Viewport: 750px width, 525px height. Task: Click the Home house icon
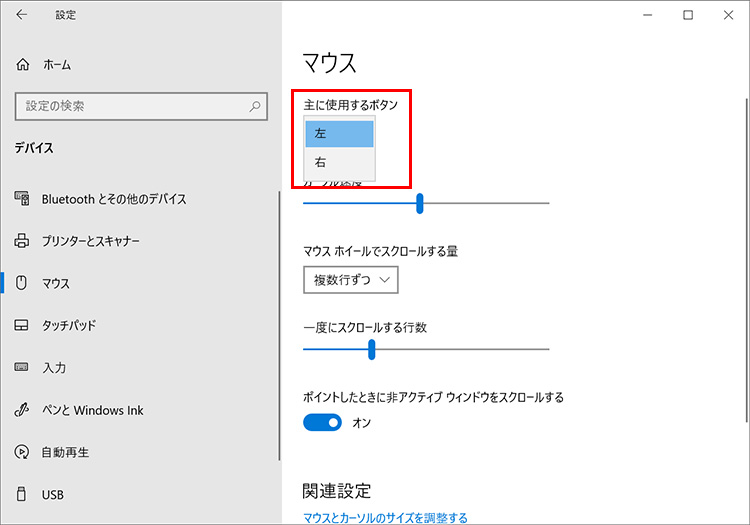point(23,64)
